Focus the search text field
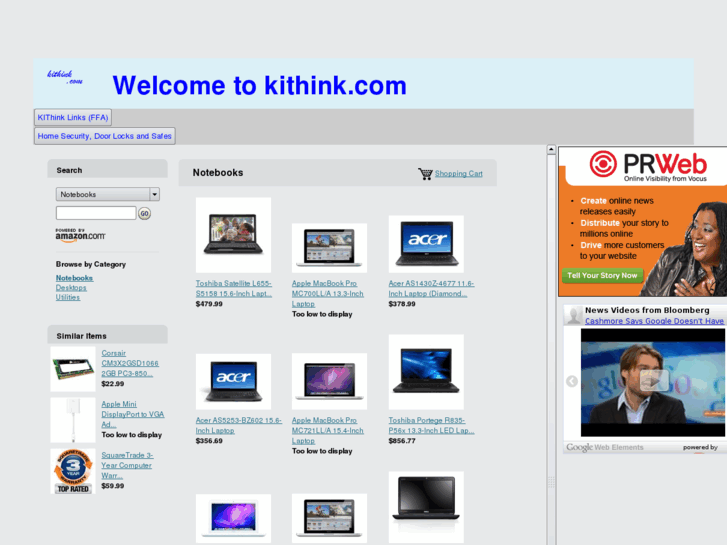727x545 pixels. click(x=96, y=213)
